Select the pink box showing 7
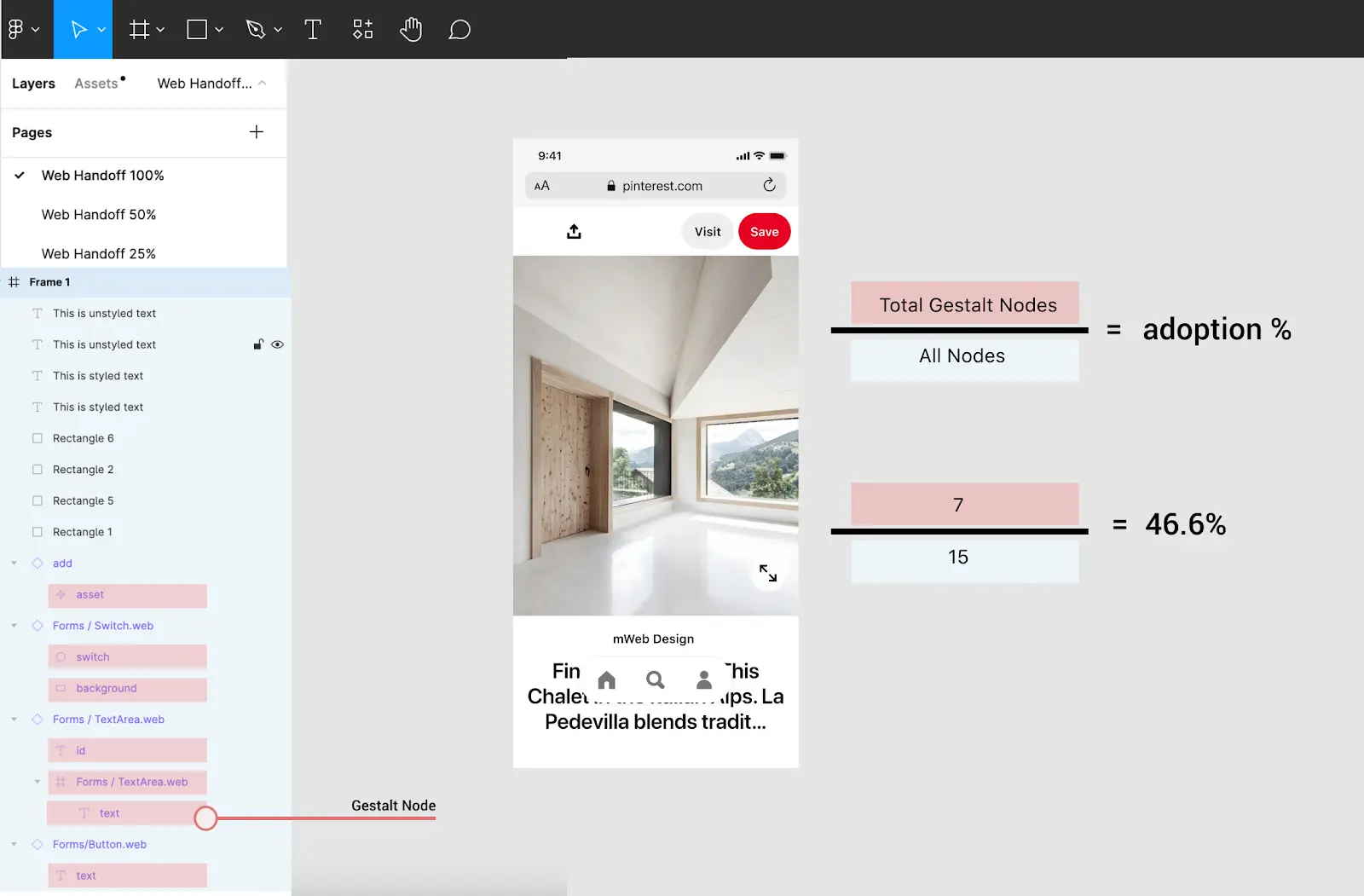Viewport: 1364px width, 896px height. tap(965, 505)
